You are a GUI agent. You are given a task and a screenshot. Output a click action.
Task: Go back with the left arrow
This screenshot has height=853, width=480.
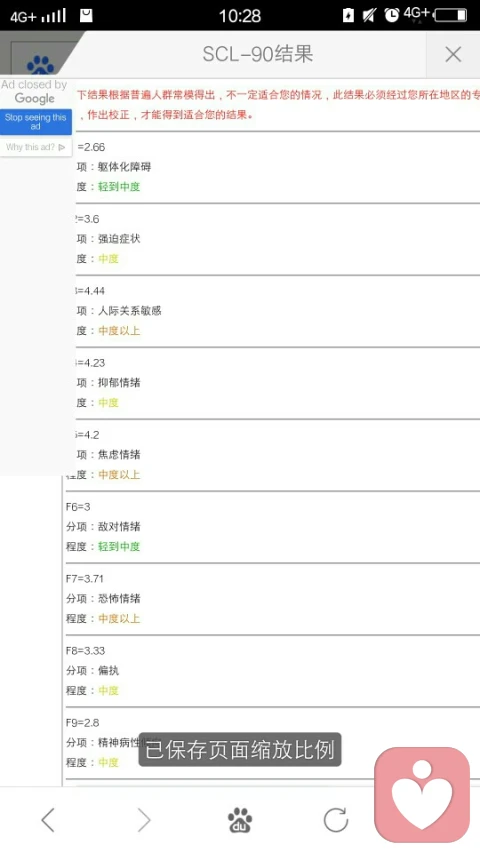(x=48, y=820)
